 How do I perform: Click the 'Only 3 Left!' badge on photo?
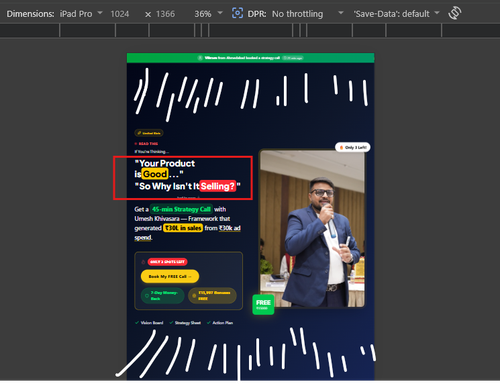click(353, 147)
